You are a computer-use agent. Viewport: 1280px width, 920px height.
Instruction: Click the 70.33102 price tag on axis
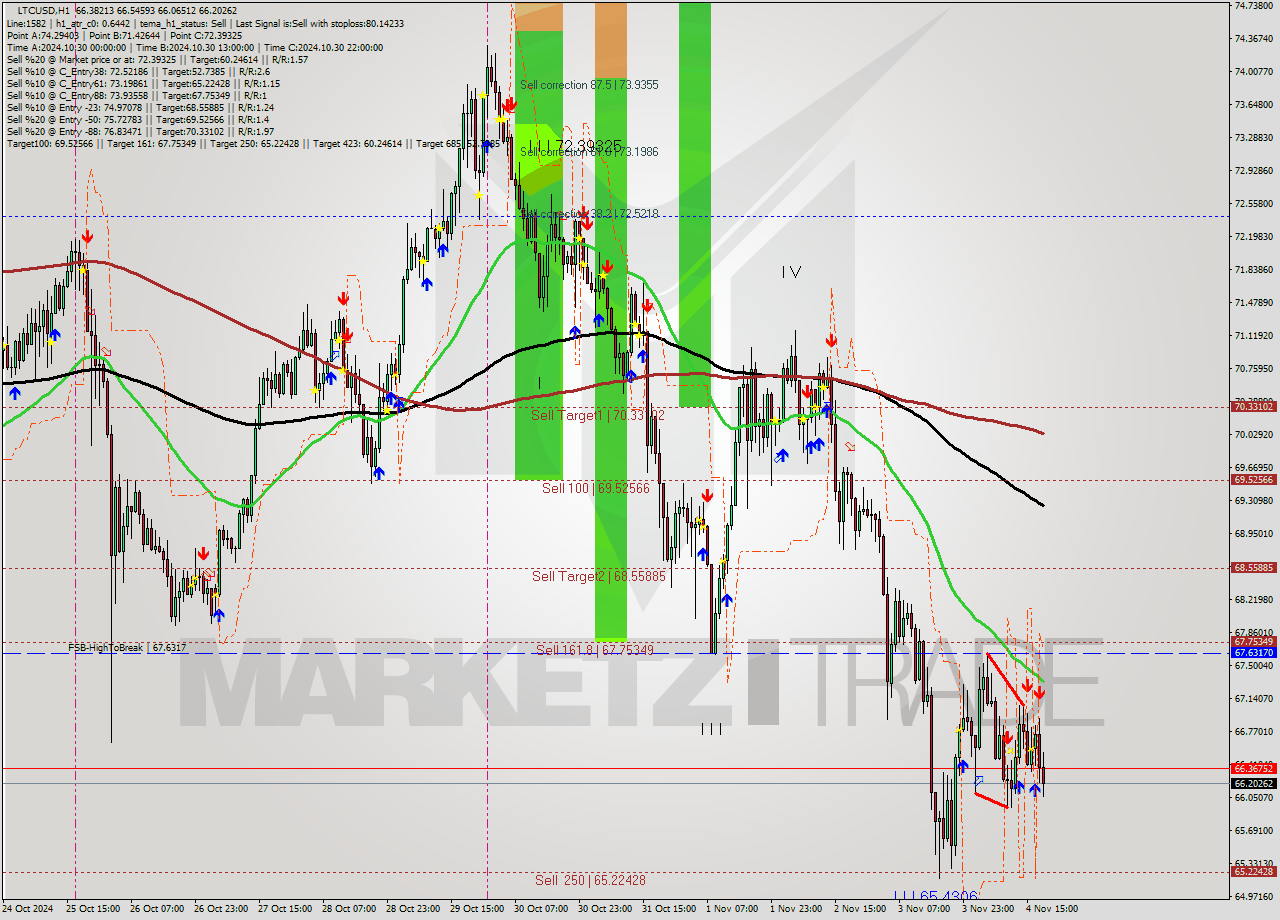click(1254, 407)
